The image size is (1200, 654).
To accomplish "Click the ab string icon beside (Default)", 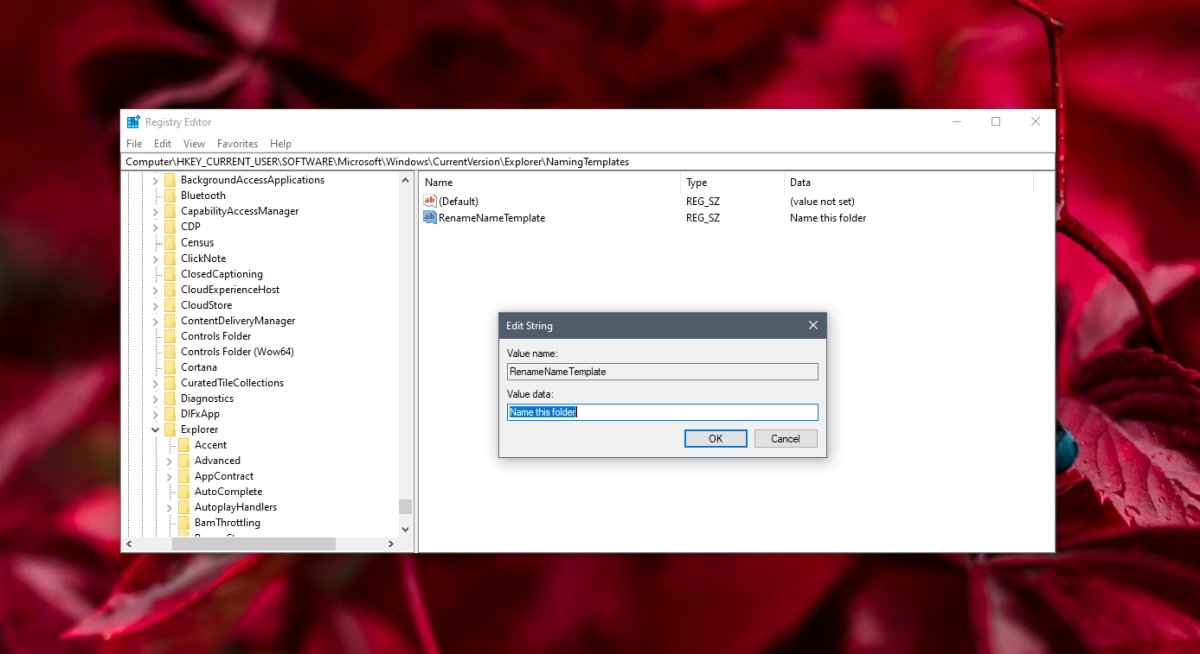I will click(x=430, y=201).
